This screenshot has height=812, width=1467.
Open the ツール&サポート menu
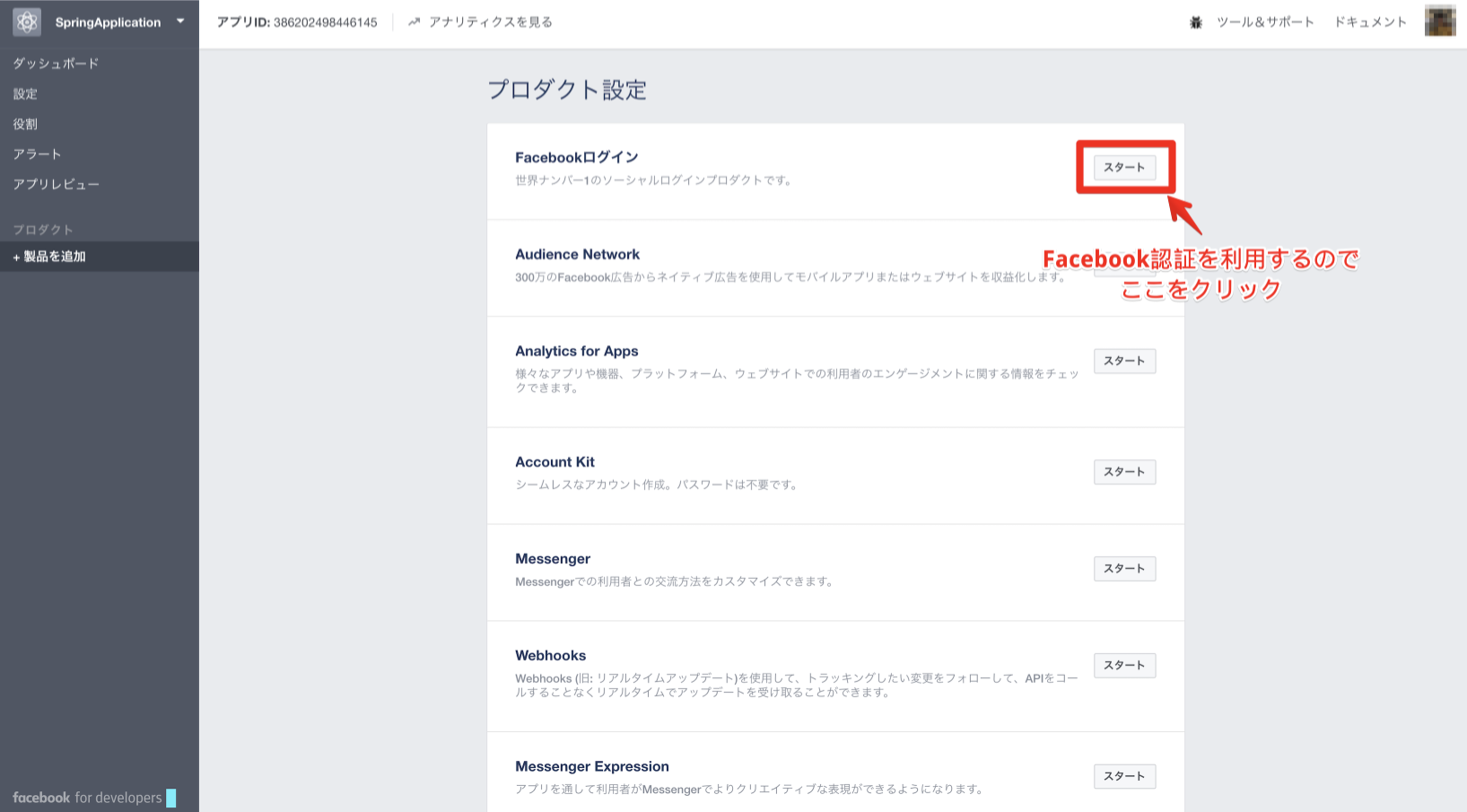1265,22
